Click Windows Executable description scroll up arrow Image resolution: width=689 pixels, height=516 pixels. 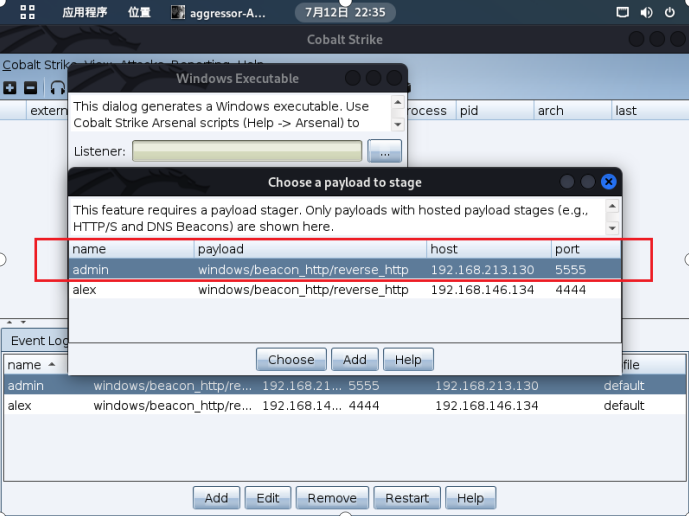click(398, 102)
